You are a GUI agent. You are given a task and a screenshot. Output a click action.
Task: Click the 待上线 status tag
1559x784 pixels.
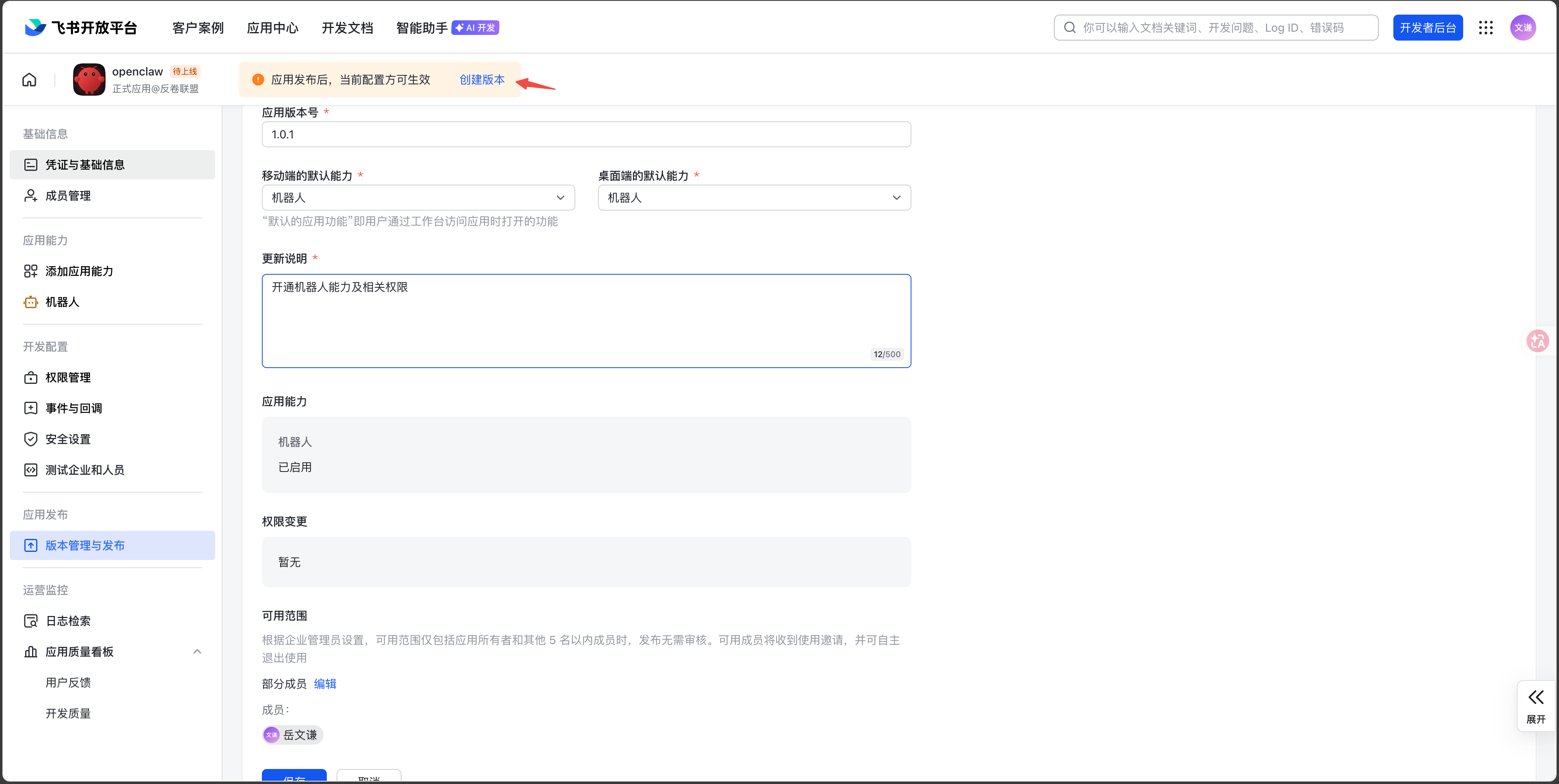pos(185,71)
